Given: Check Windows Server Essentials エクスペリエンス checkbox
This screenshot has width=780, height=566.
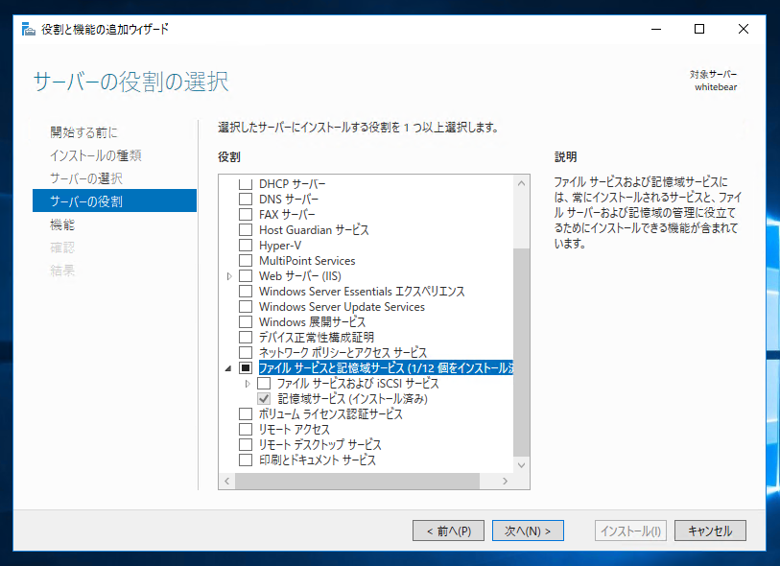Looking at the screenshot, I should point(245,291).
